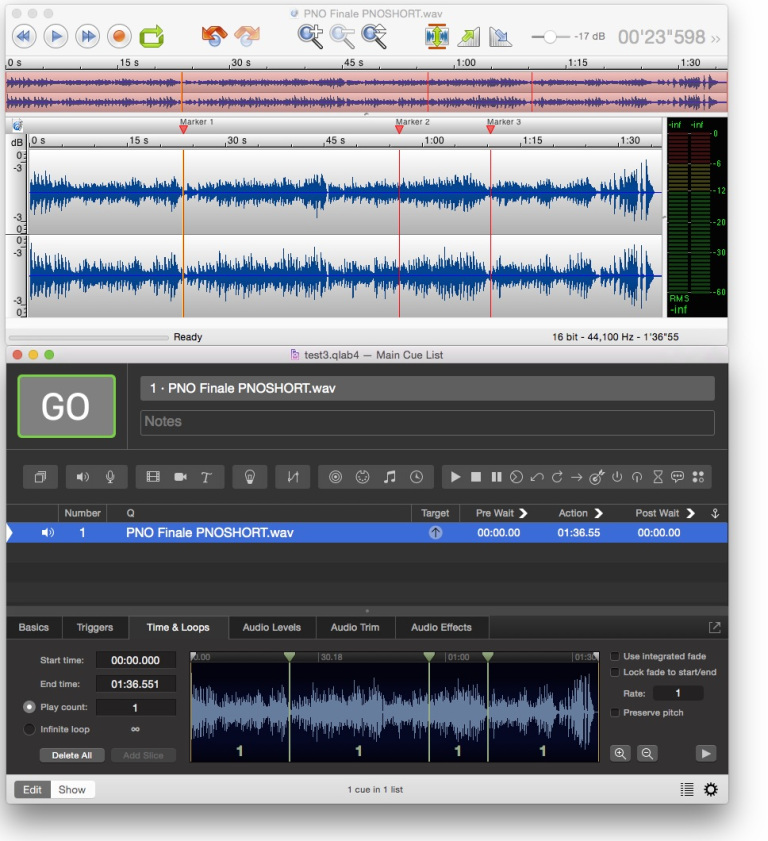Click the Delete All slices button
Viewport: 768px width, 841px height.
coord(72,755)
